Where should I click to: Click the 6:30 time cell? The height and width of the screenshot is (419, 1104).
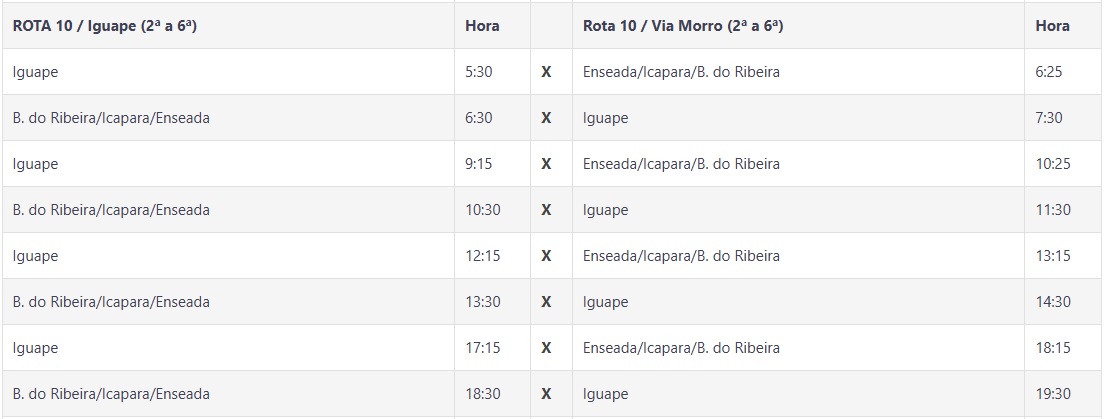479,118
